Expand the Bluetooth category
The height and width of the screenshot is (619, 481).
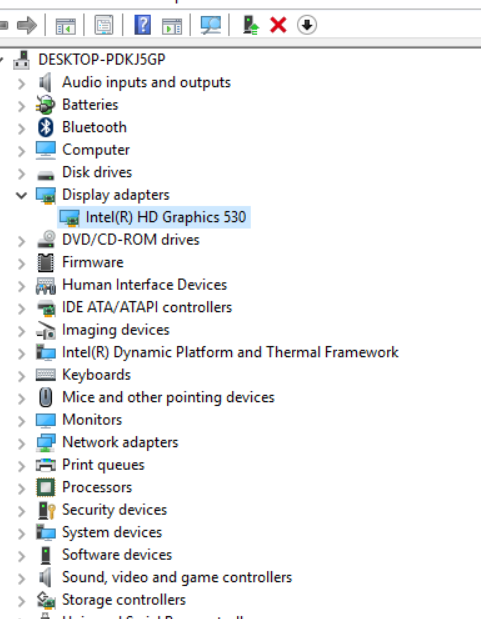tap(22, 128)
